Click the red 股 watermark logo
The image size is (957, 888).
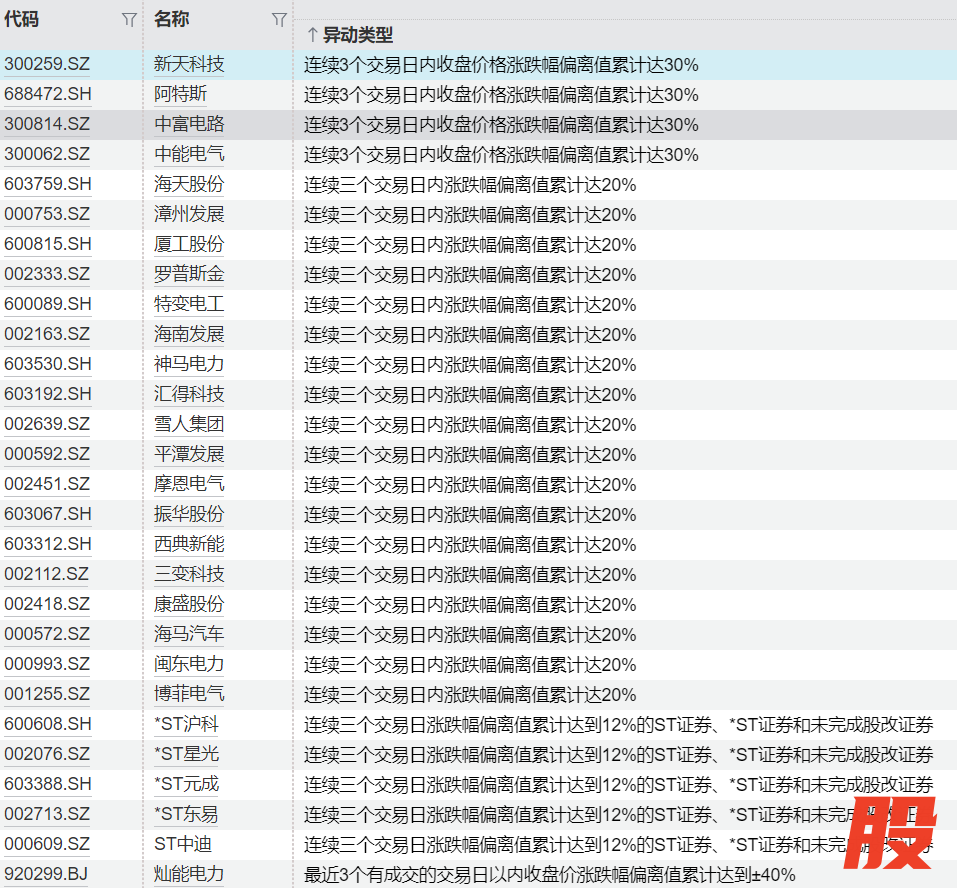point(889,833)
